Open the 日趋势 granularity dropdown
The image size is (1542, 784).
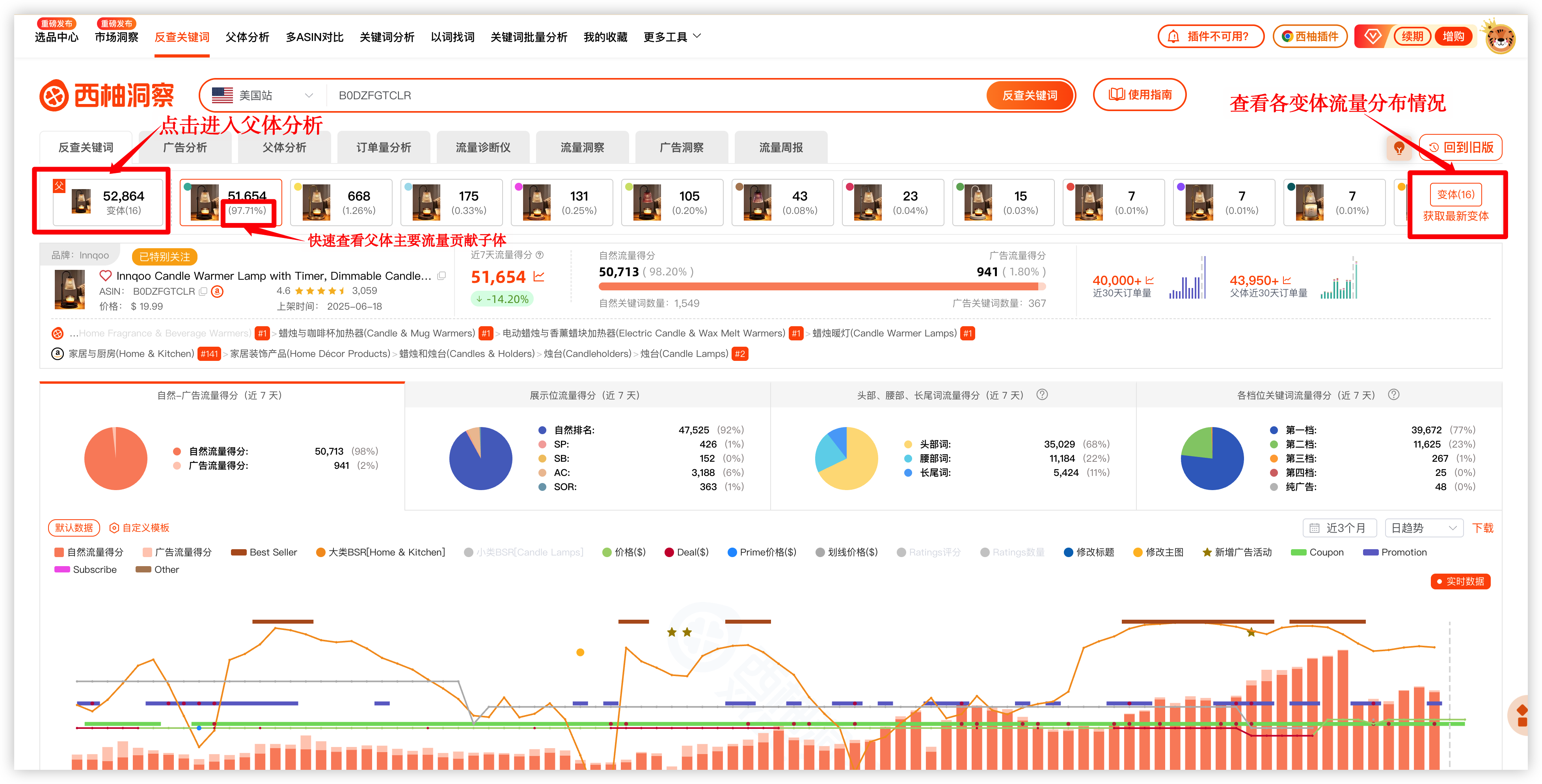[1424, 528]
